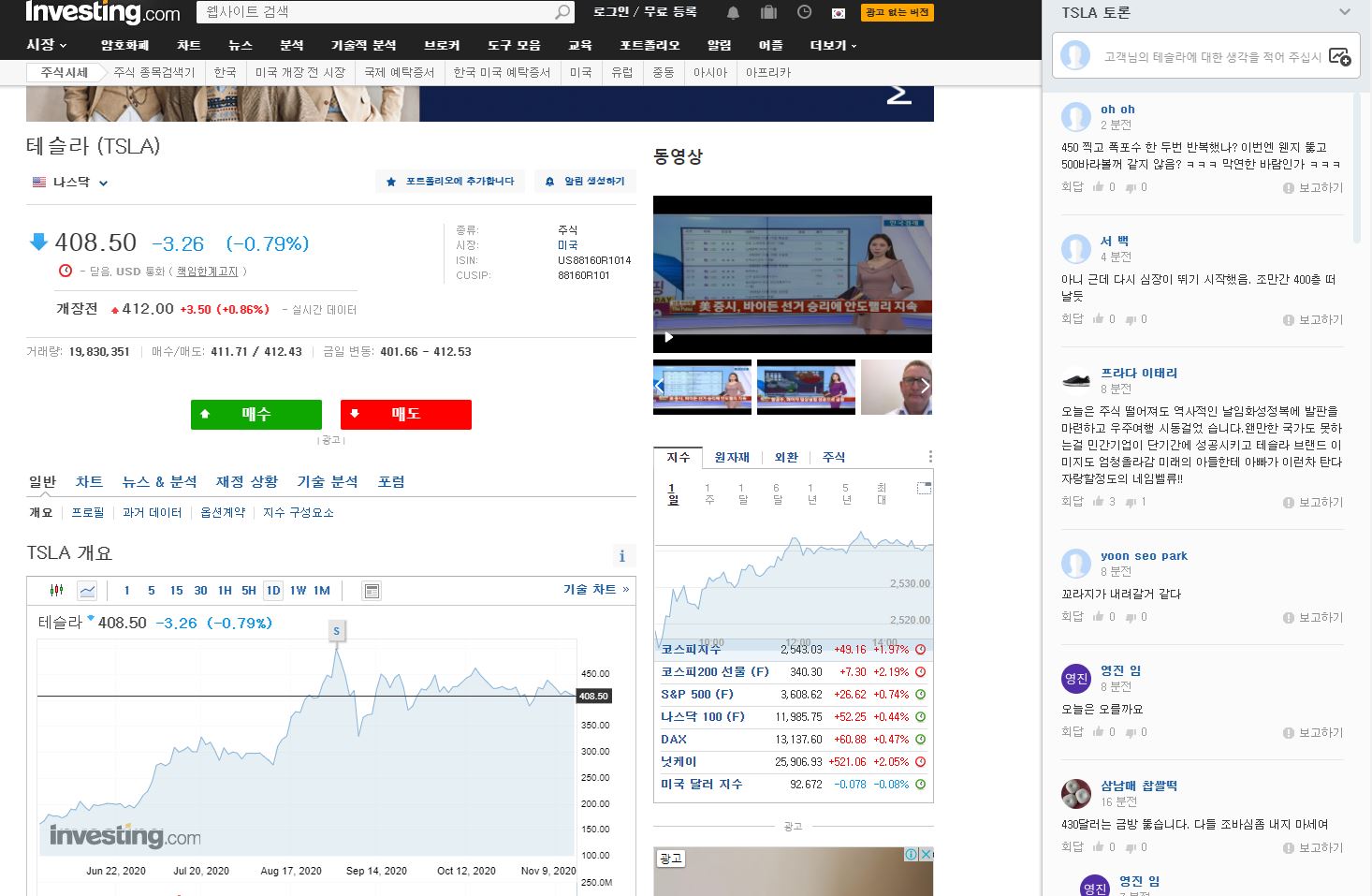Set chart interval to 1H

point(225,591)
